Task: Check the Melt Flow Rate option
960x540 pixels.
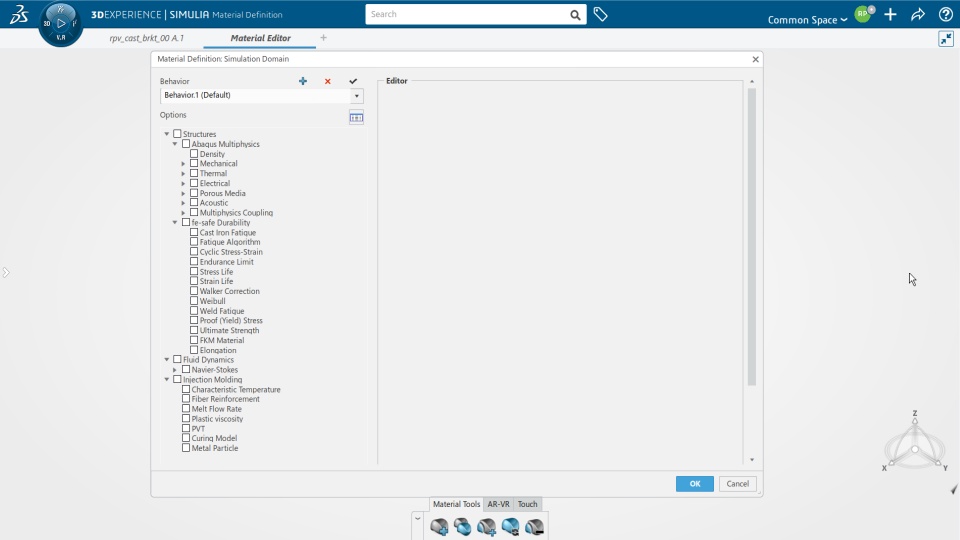Action: coord(186,408)
